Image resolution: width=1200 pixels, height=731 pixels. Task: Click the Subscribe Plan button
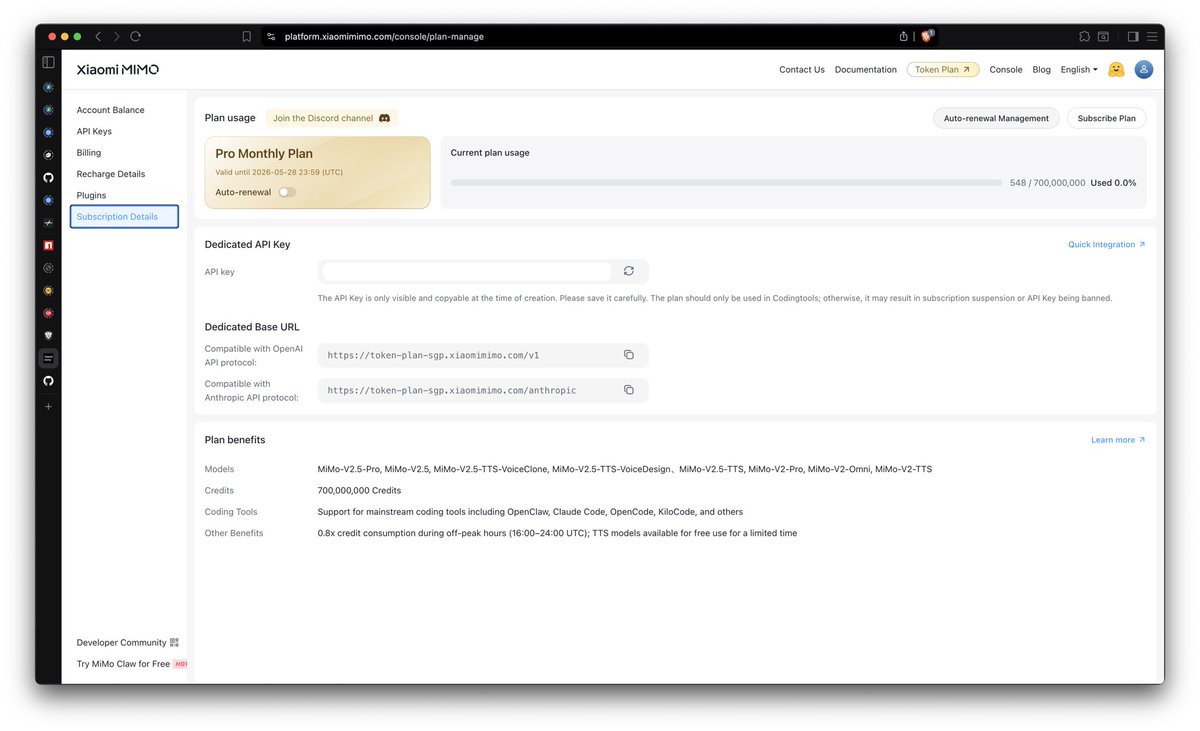click(x=1106, y=118)
